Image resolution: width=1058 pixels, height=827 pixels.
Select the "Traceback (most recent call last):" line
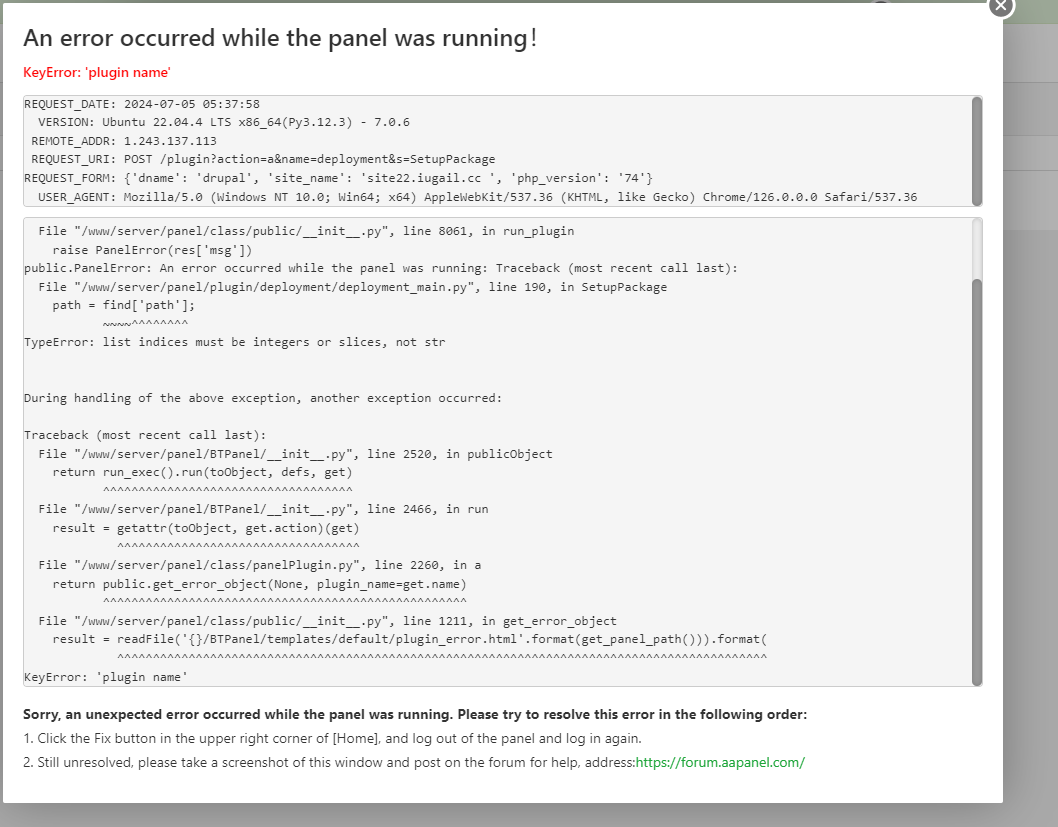tap(145, 435)
